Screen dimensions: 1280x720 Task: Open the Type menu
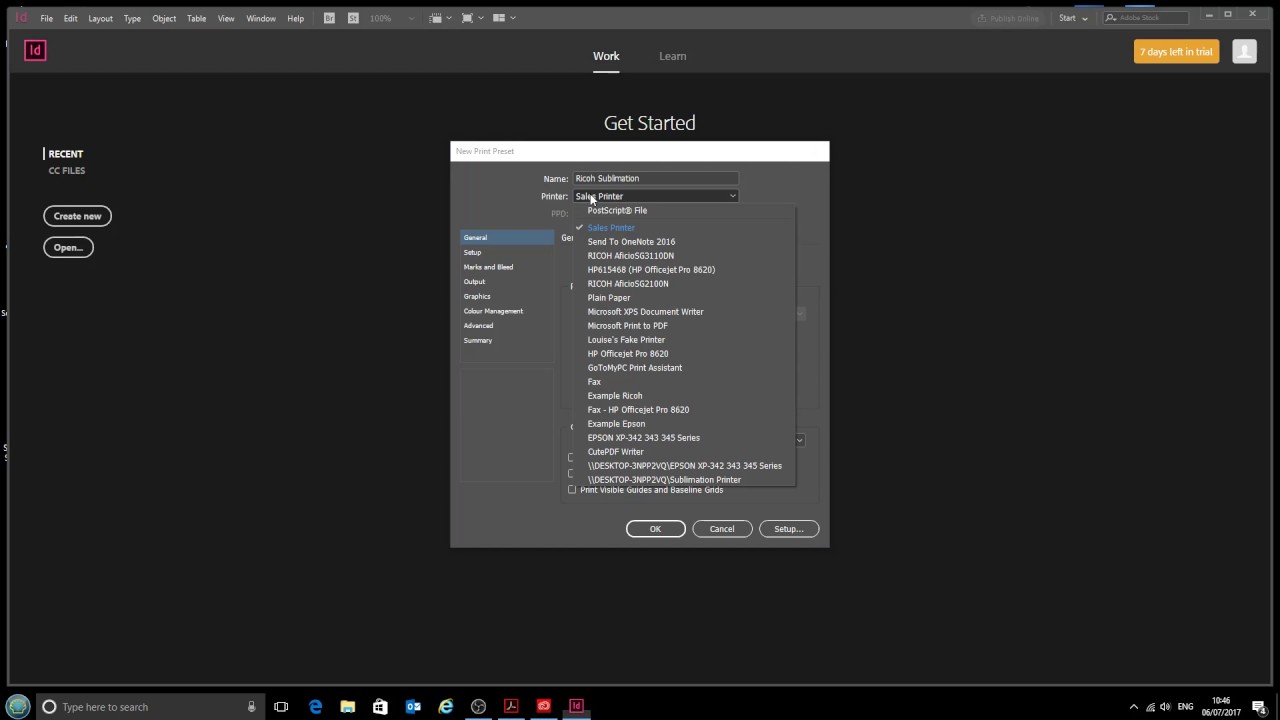click(132, 18)
